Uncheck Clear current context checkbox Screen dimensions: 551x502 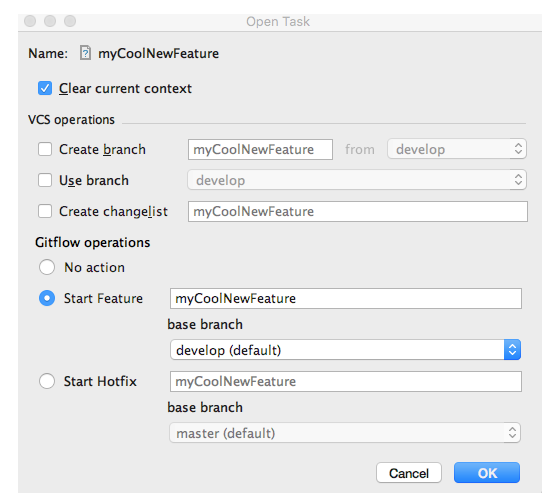pos(45,88)
